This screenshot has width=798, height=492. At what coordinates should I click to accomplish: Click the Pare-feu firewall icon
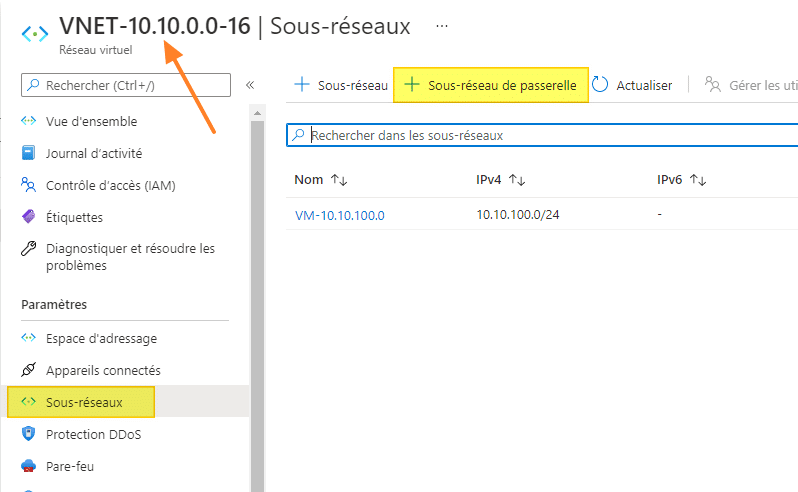click(28, 466)
